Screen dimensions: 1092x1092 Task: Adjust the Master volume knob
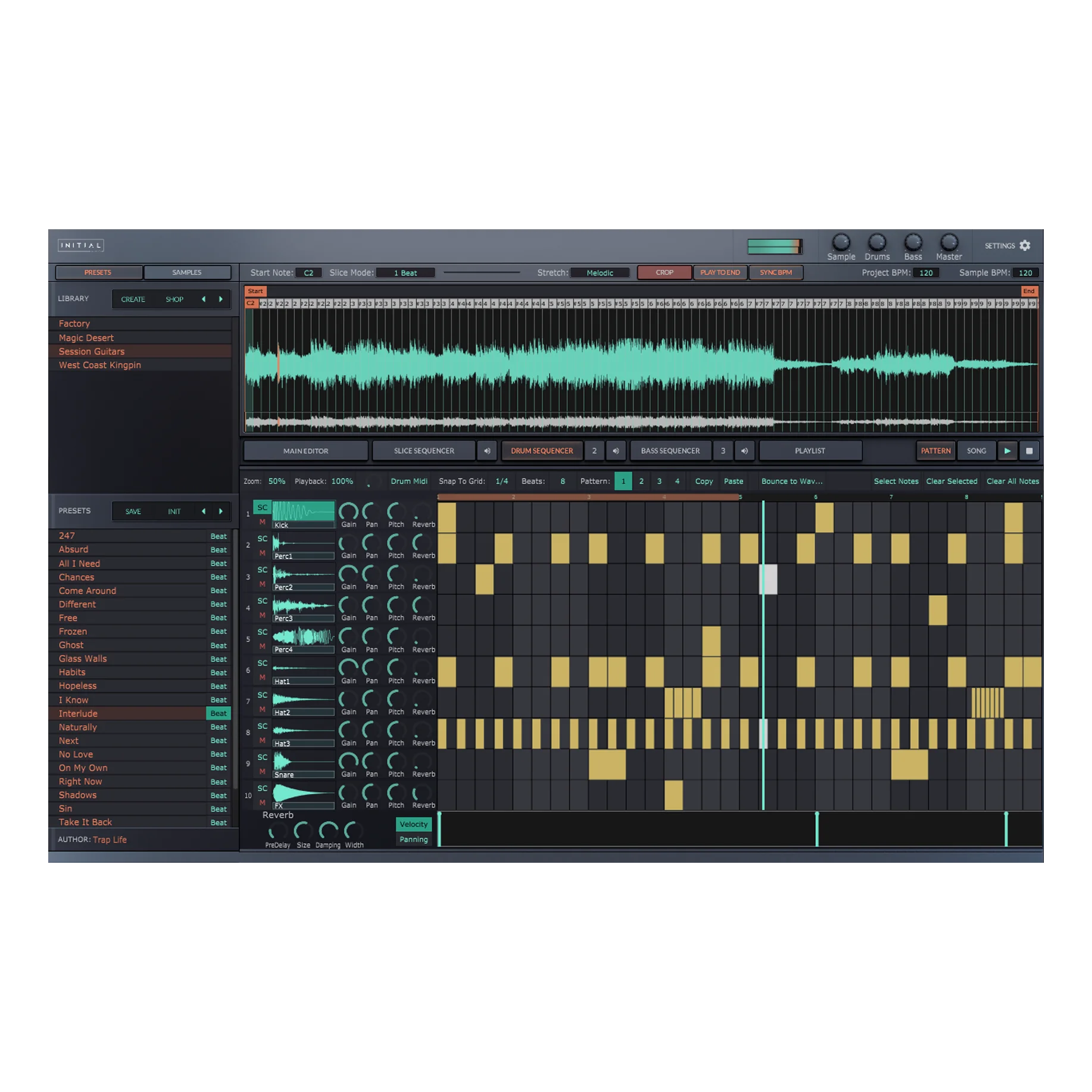[x=949, y=242]
